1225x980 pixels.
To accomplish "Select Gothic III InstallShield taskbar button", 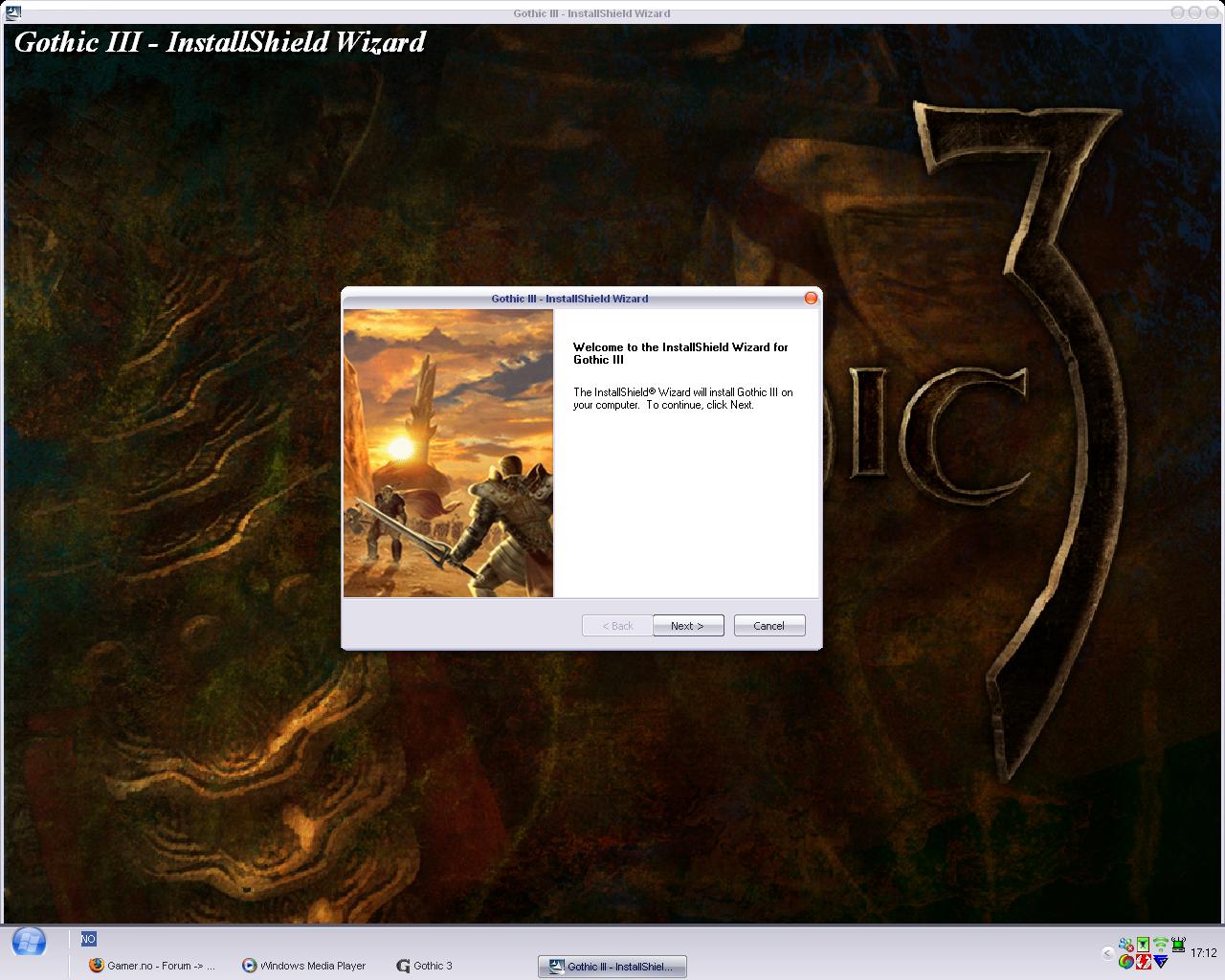I will tap(612, 967).
